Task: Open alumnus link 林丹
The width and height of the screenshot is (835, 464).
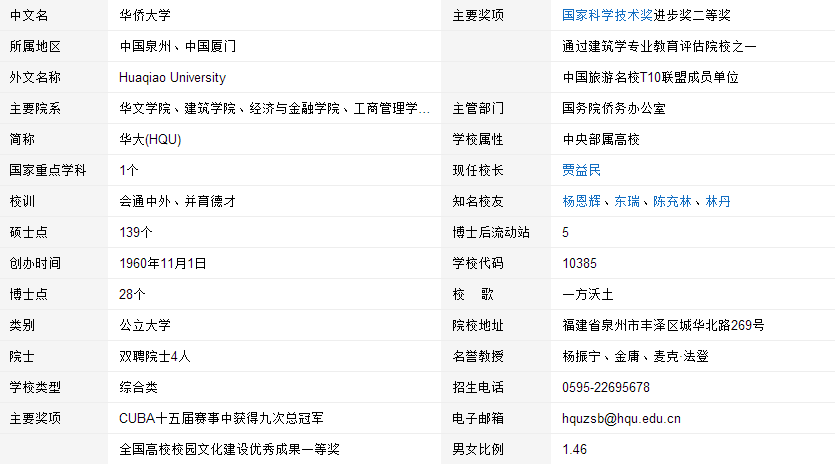Action: (x=718, y=201)
